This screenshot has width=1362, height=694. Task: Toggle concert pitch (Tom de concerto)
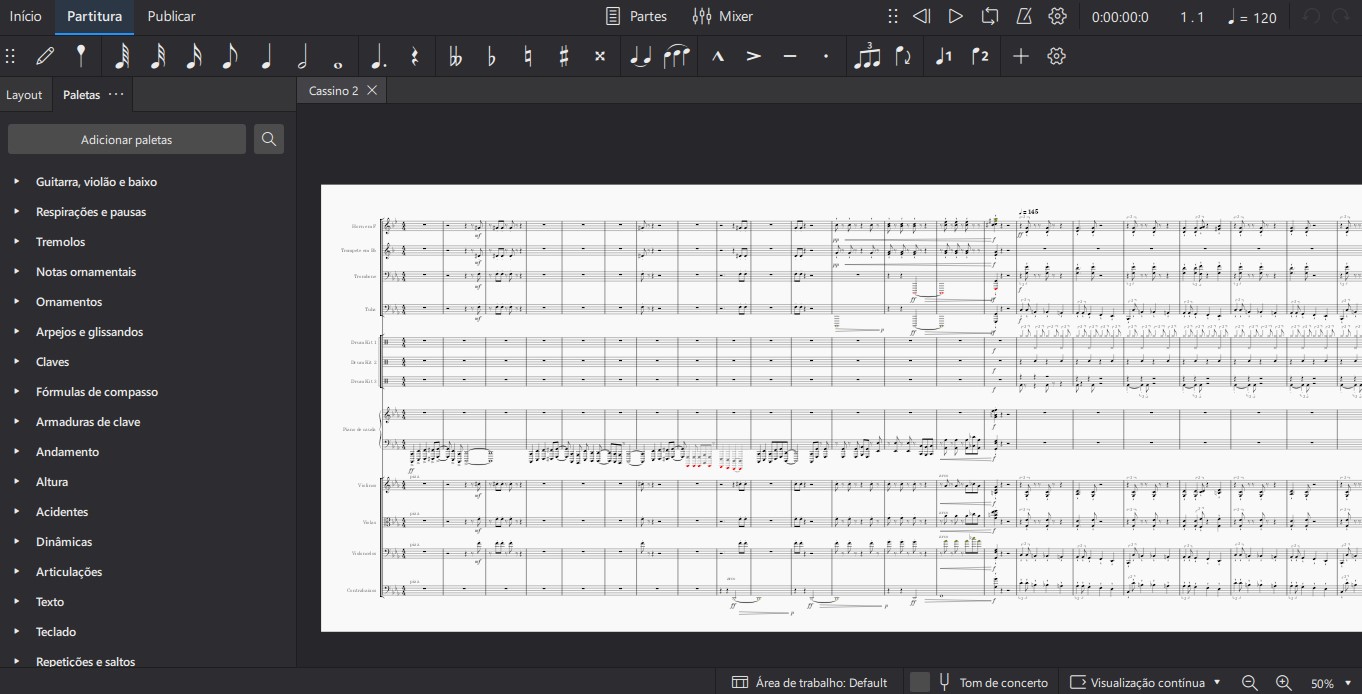tap(981, 682)
